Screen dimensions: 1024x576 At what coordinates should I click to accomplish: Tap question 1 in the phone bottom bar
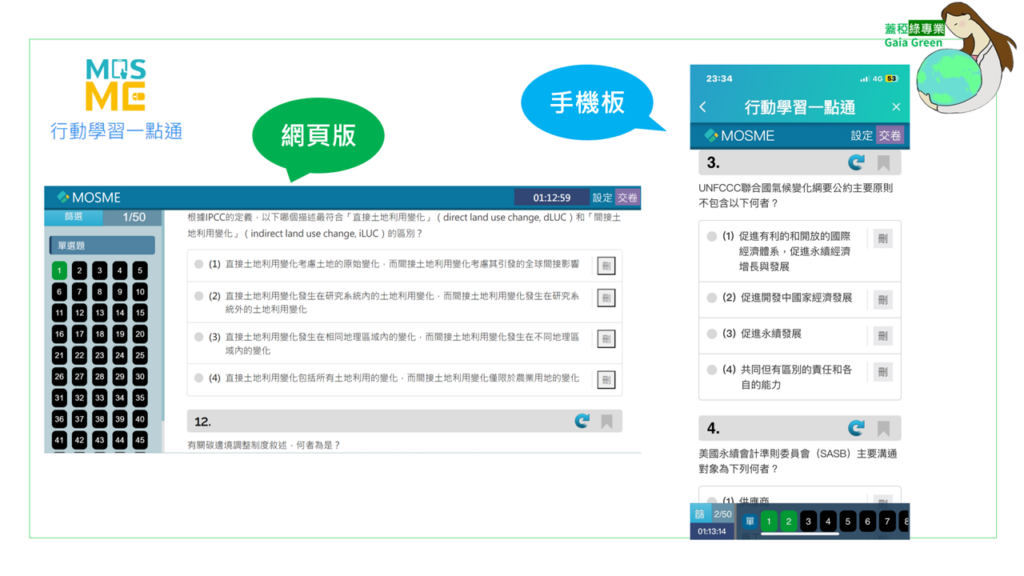tap(769, 521)
